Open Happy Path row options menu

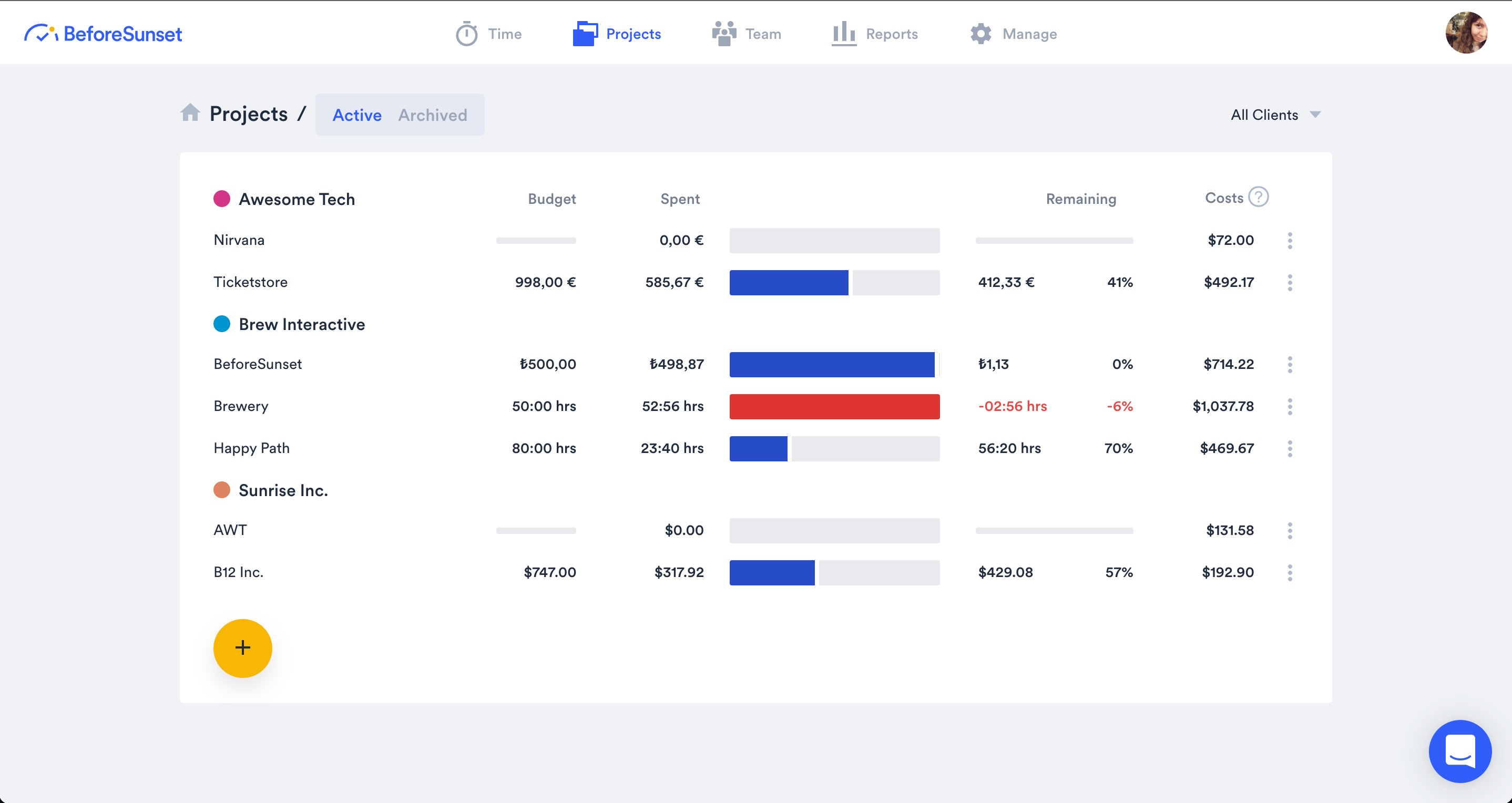tap(1290, 449)
